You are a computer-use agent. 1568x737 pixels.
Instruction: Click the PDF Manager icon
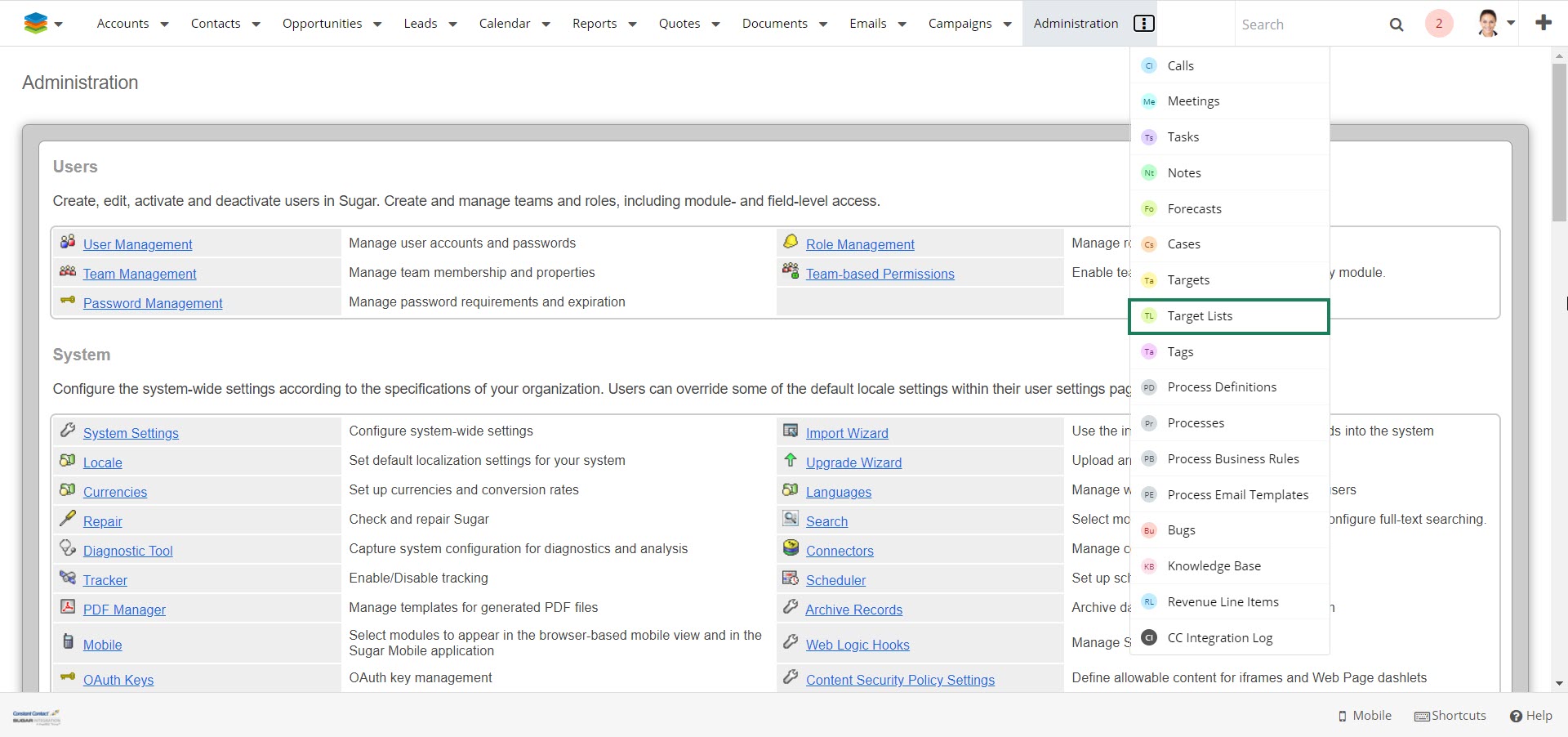tap(68, 607)
